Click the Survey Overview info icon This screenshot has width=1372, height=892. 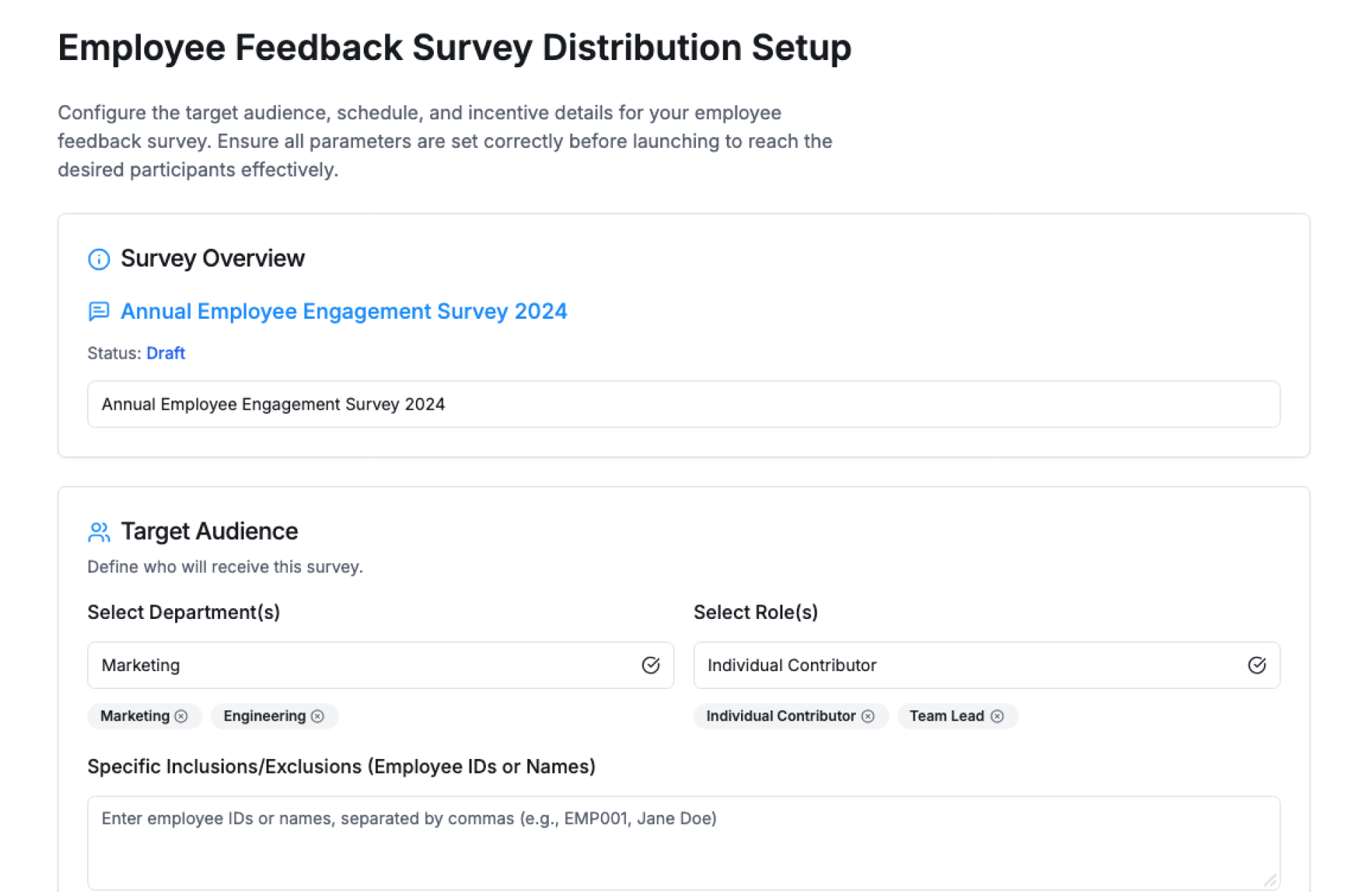click(x=99, y=259)
